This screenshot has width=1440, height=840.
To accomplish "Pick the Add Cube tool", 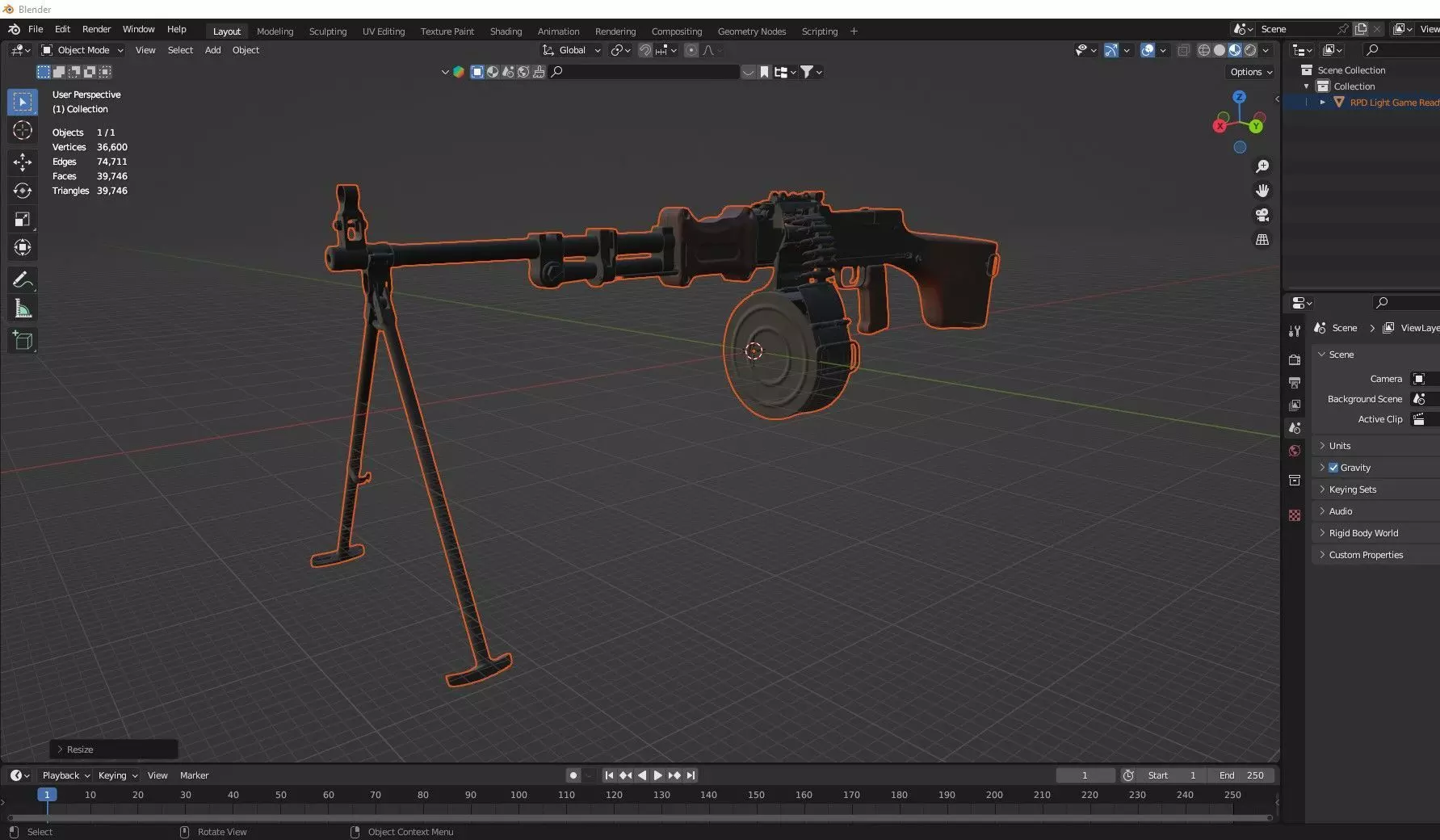I will pos(23,341).
